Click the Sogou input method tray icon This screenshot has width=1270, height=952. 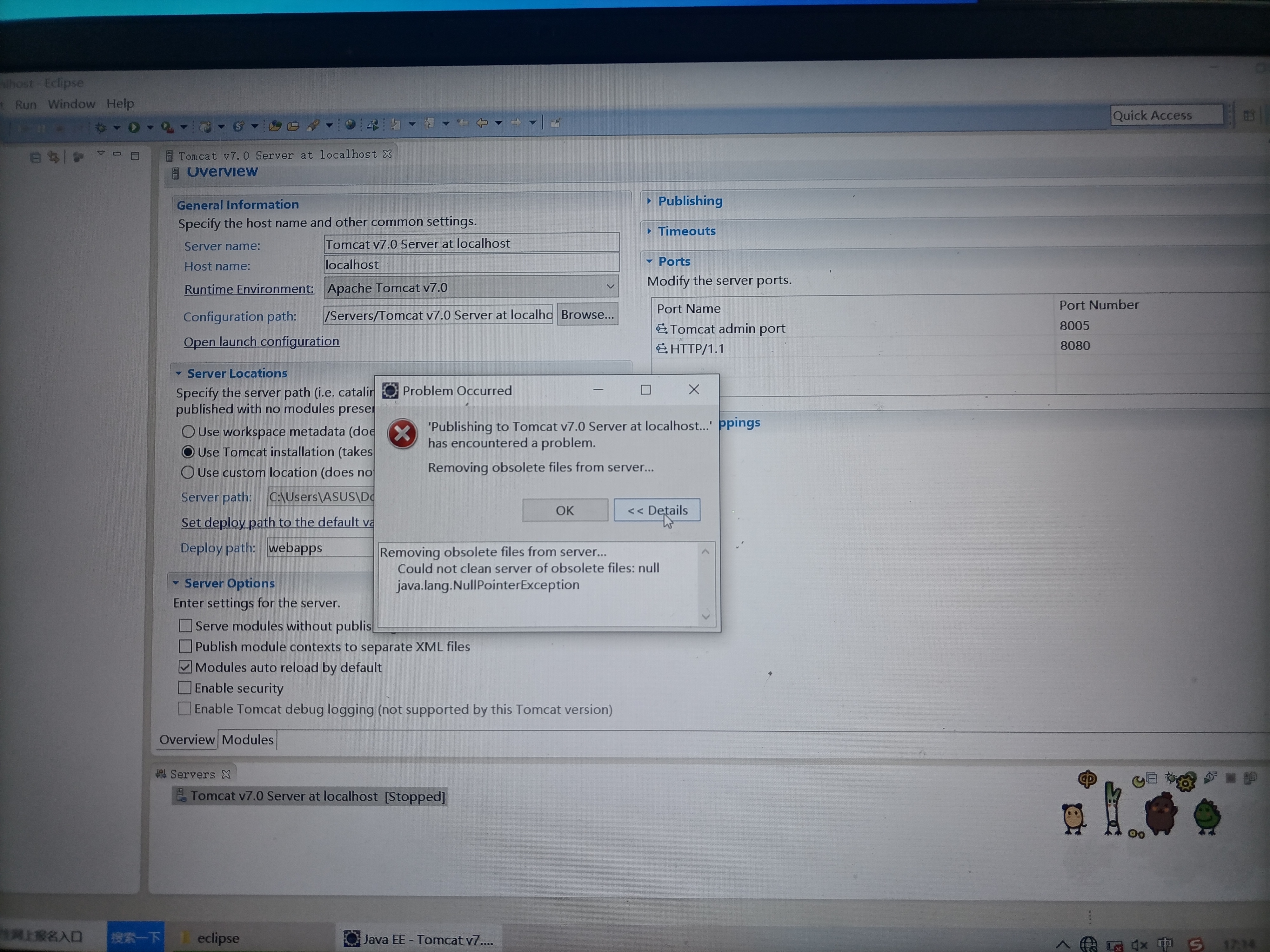[x=1197, y=944]
